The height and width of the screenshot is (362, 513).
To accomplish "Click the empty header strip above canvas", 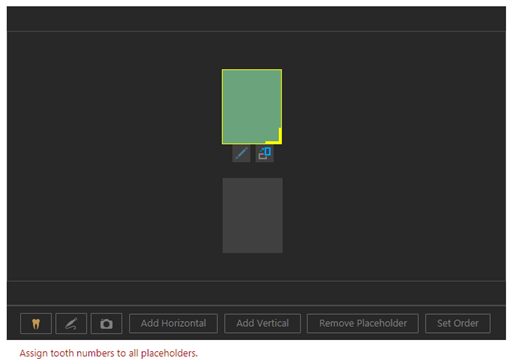I will point(256,19).
